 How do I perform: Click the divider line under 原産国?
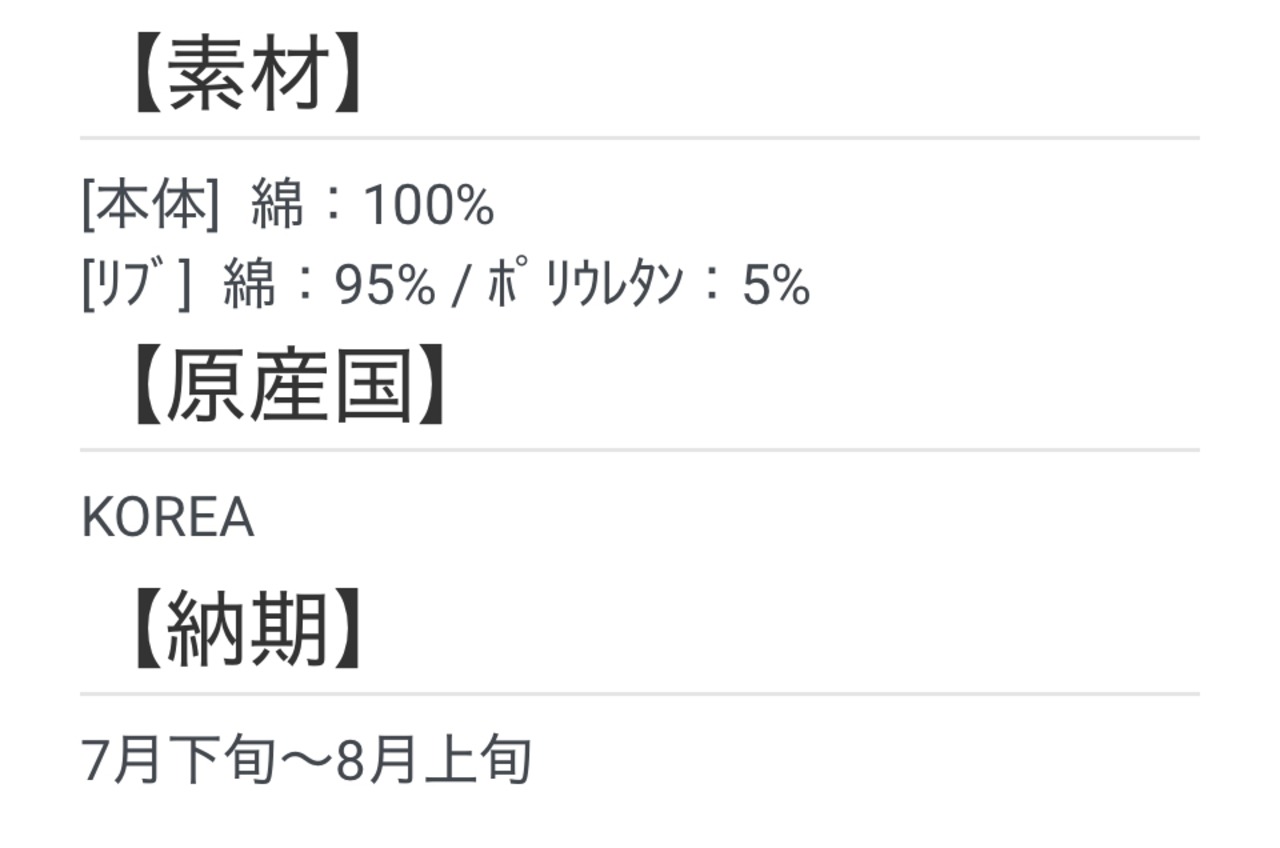(640, 450)
